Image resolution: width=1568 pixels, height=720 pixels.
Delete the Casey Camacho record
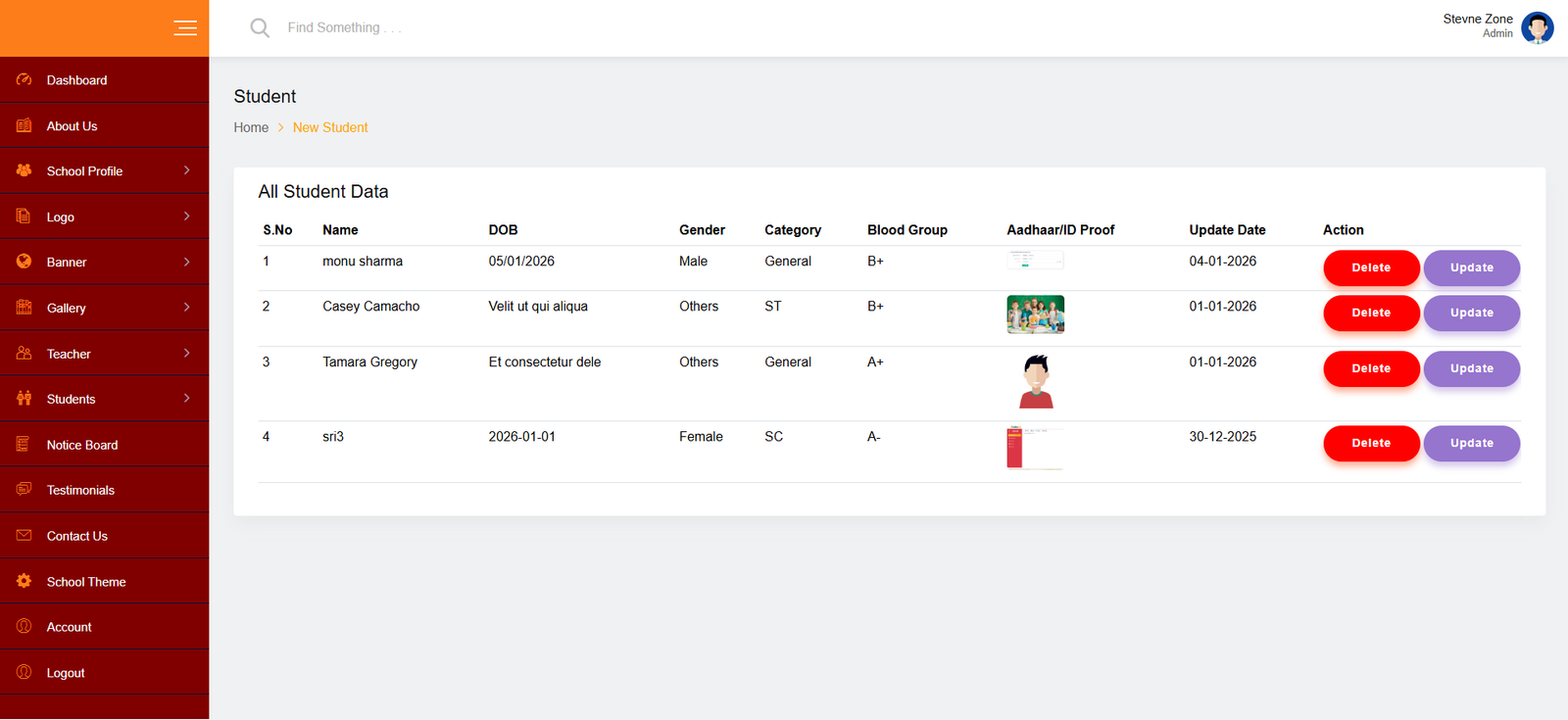(1371, 312)
